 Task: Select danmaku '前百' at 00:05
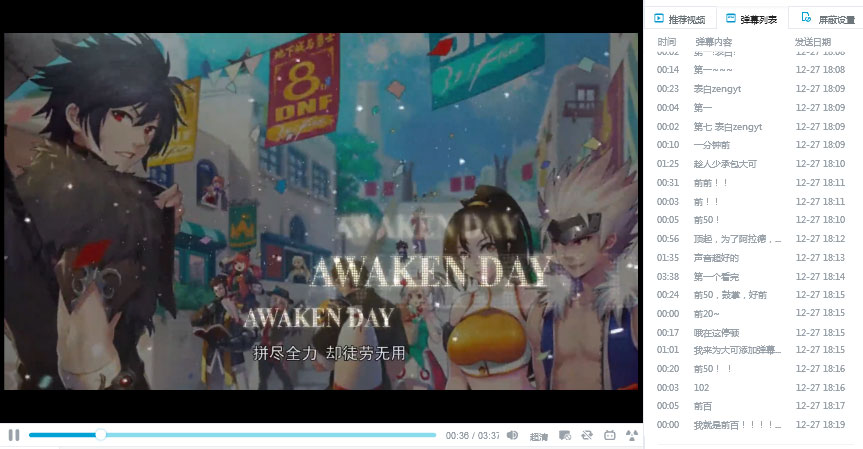(x=752, y=406)
